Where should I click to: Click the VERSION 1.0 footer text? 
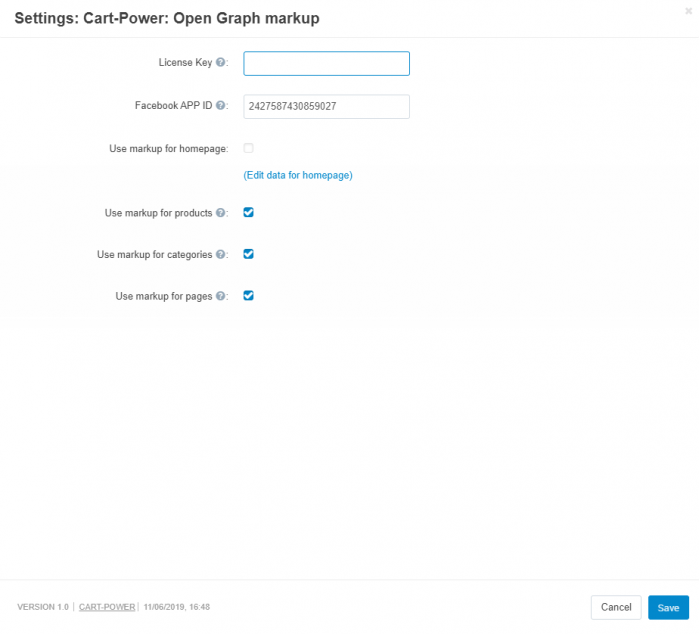tap(43, 607)
